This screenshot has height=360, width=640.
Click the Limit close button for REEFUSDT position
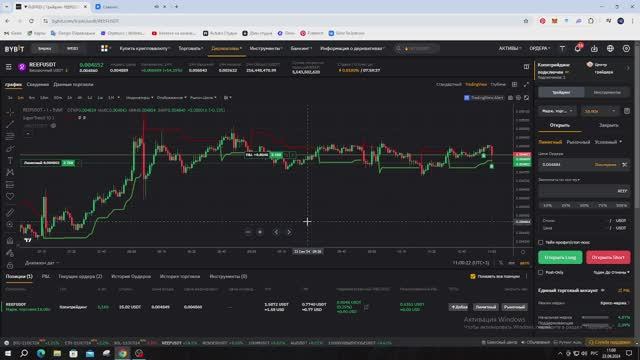point(486,307)
